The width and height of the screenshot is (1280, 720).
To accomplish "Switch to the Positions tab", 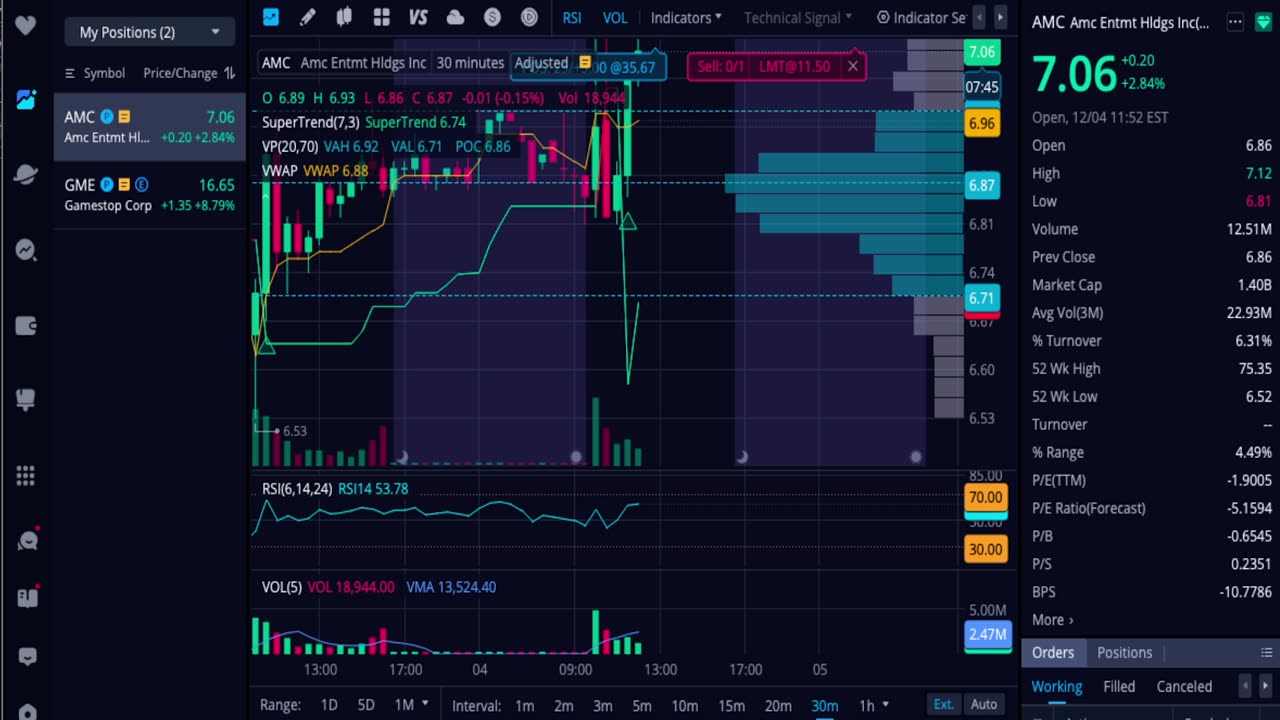I will click(x=1124, y=652).
